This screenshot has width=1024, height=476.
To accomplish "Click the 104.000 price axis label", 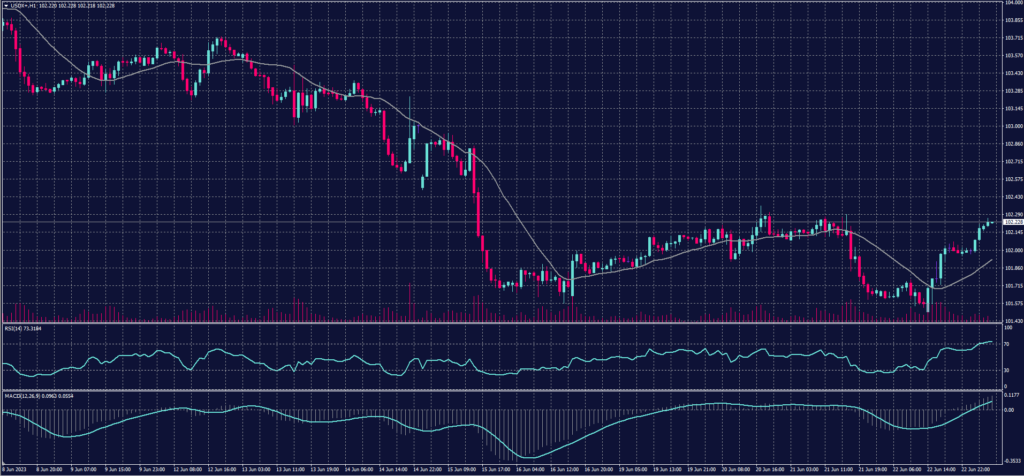I will click(1011, 3).
